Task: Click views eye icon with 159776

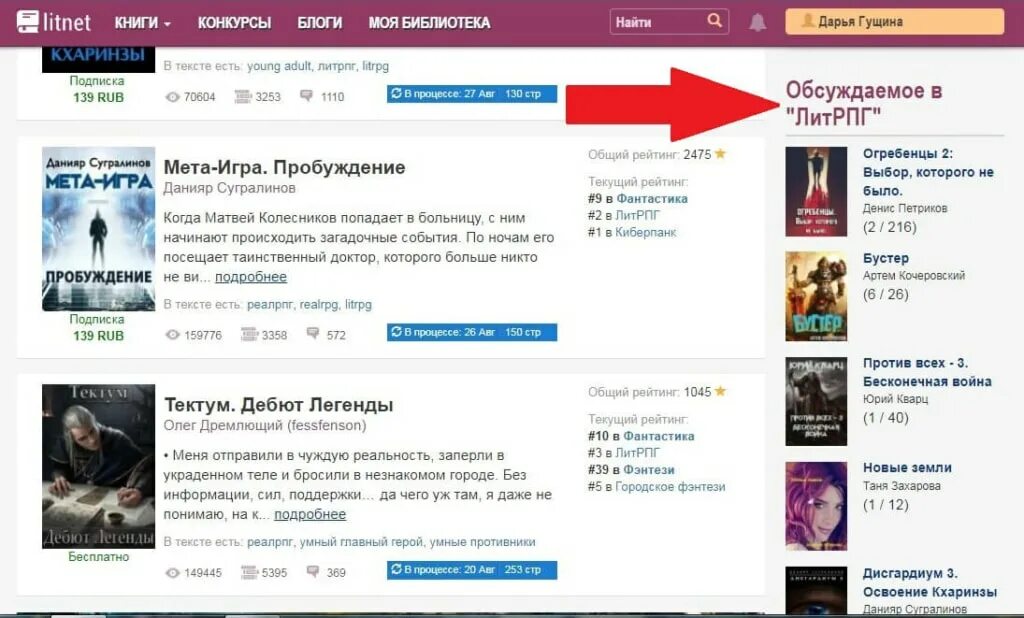Action: (x=172, y=334)
